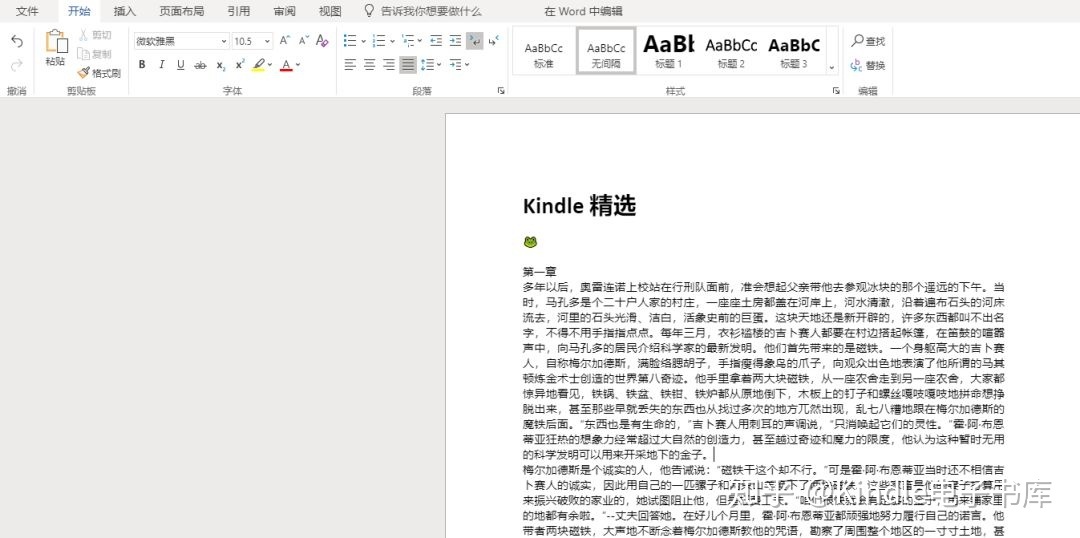This screenshot has height=538, width=1080.
Task: Toggle superscript formatting
Action: 240,65
